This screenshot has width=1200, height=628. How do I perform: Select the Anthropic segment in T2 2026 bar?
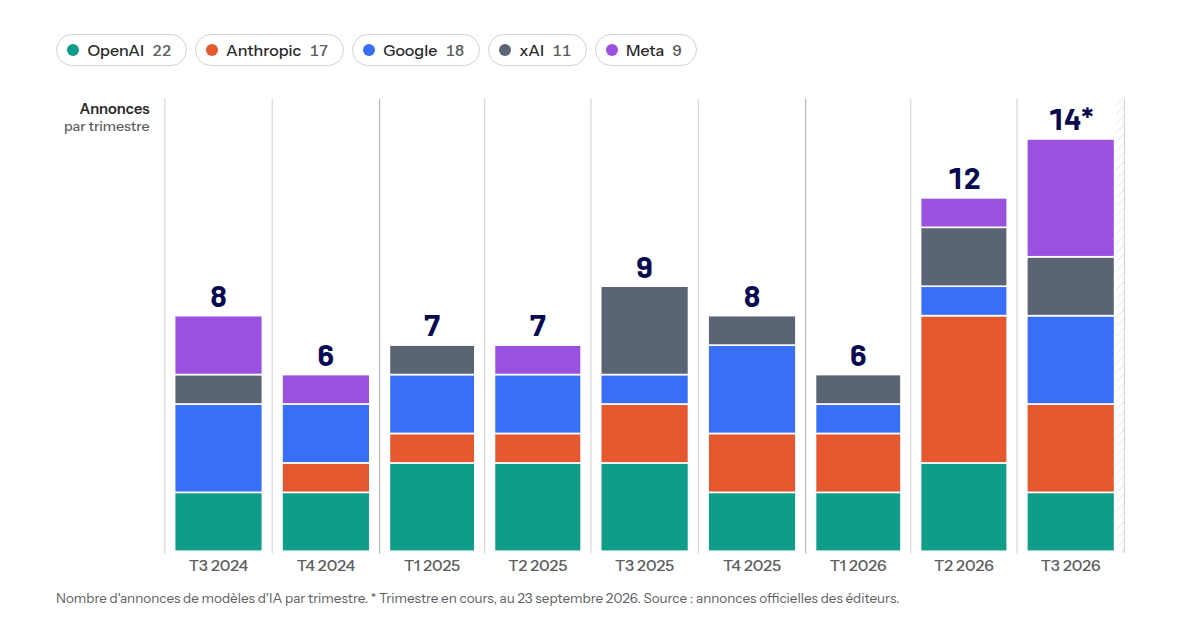tap(964, 389)
